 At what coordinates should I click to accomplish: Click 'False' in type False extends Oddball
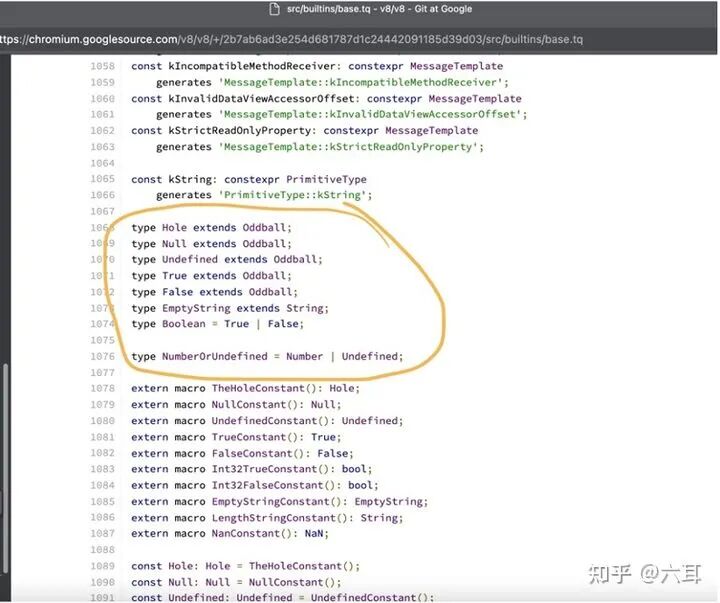[x=177, y=292]
